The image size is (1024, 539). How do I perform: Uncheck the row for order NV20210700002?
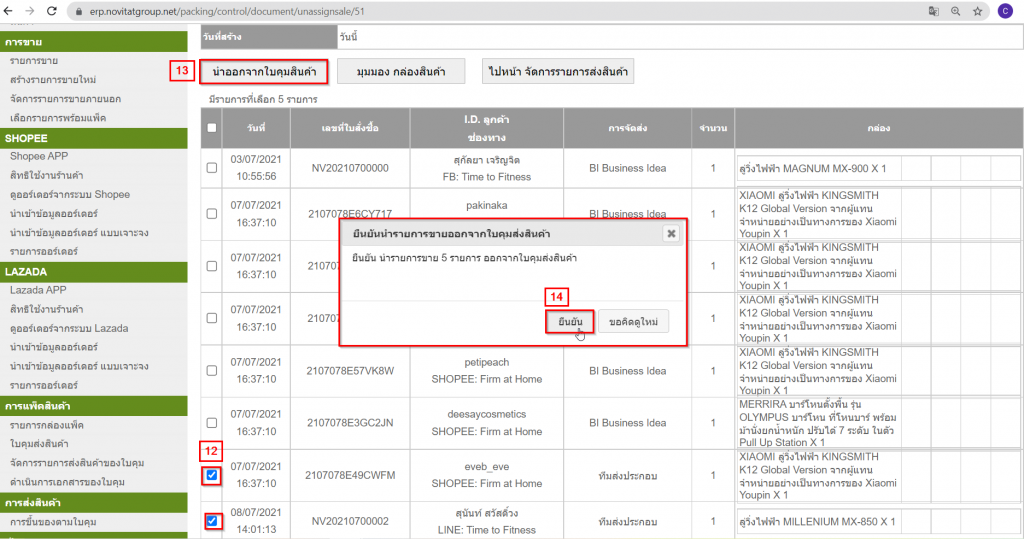coord(212,521)
